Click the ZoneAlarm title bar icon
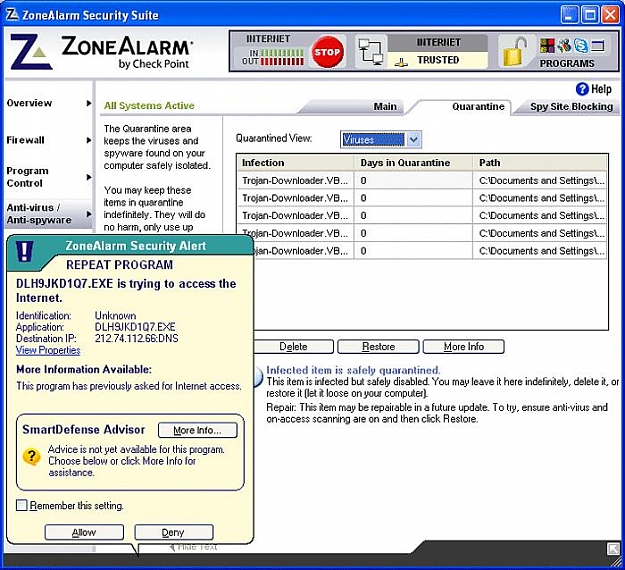 point(12,14)
